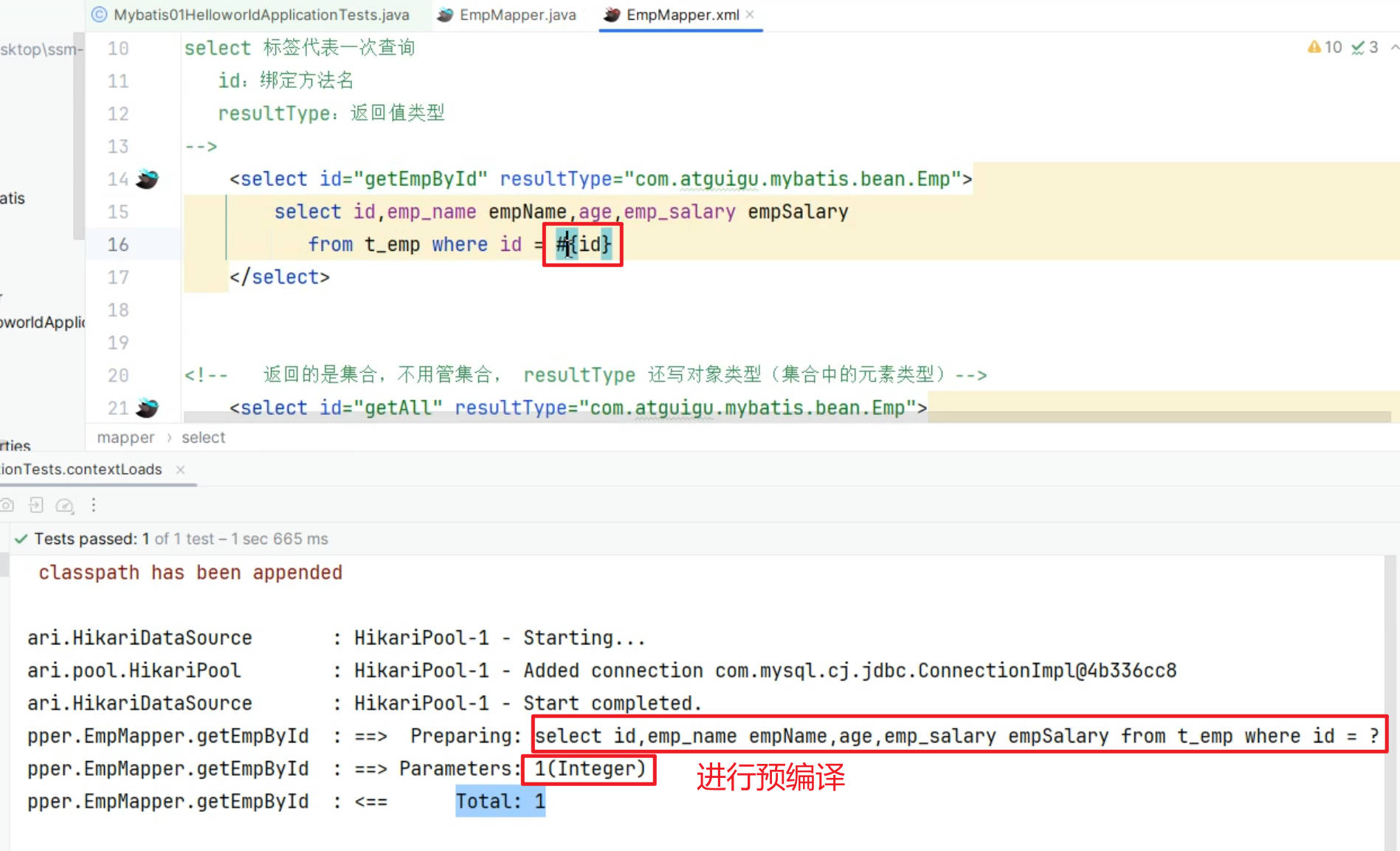Click line number 16 in the gutter
This screenshot has height=851, width=1400.
tap(117, 244)
